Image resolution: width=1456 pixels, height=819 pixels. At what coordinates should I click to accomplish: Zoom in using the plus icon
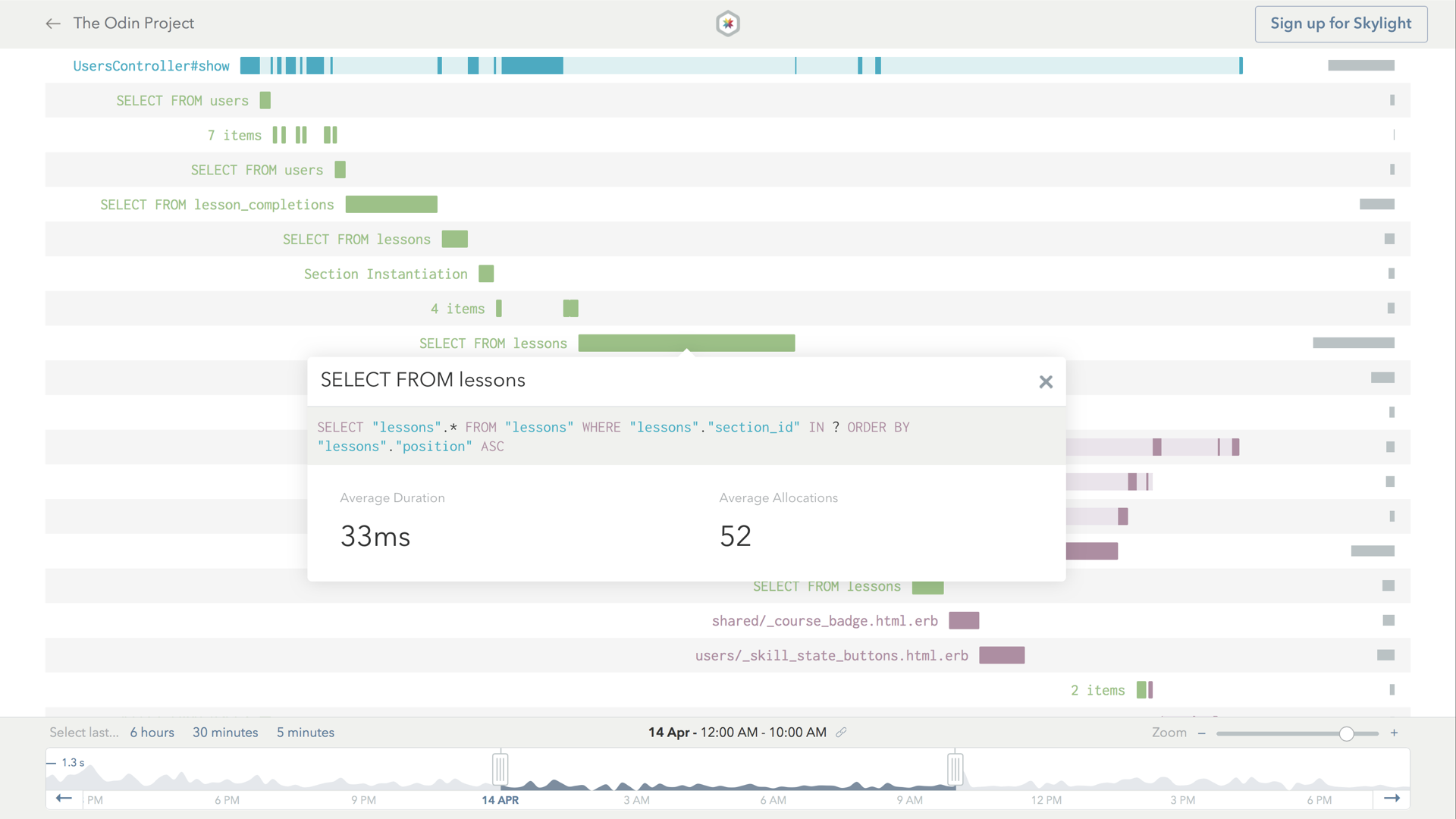pos(1394,733)
